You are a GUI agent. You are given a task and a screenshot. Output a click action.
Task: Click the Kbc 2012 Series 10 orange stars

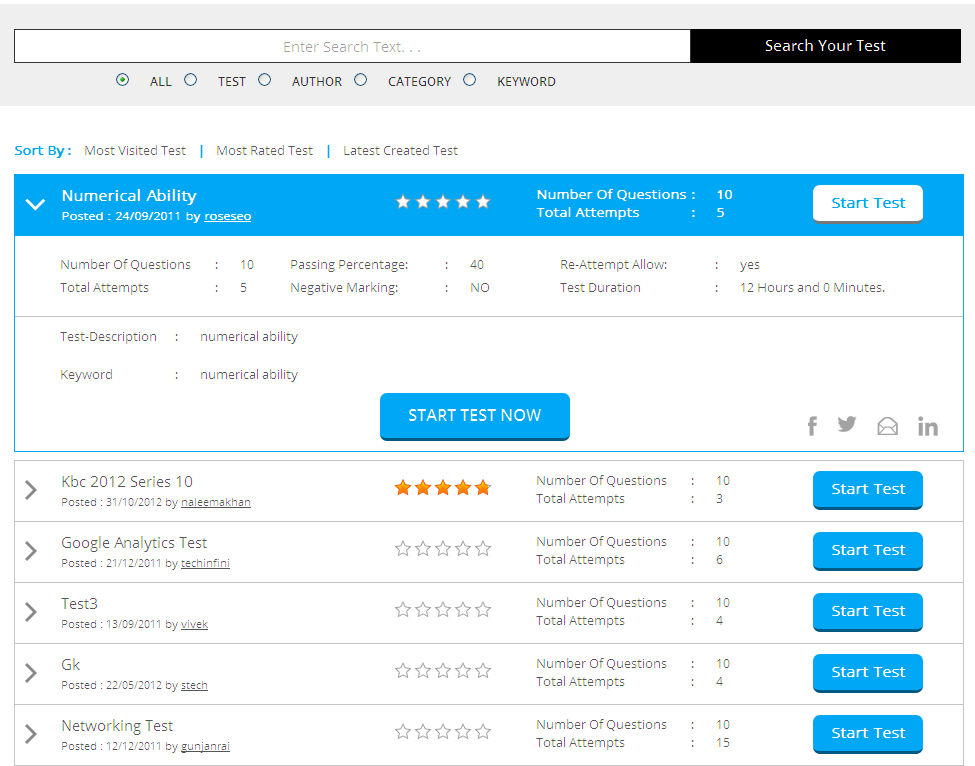coord(443,488)
